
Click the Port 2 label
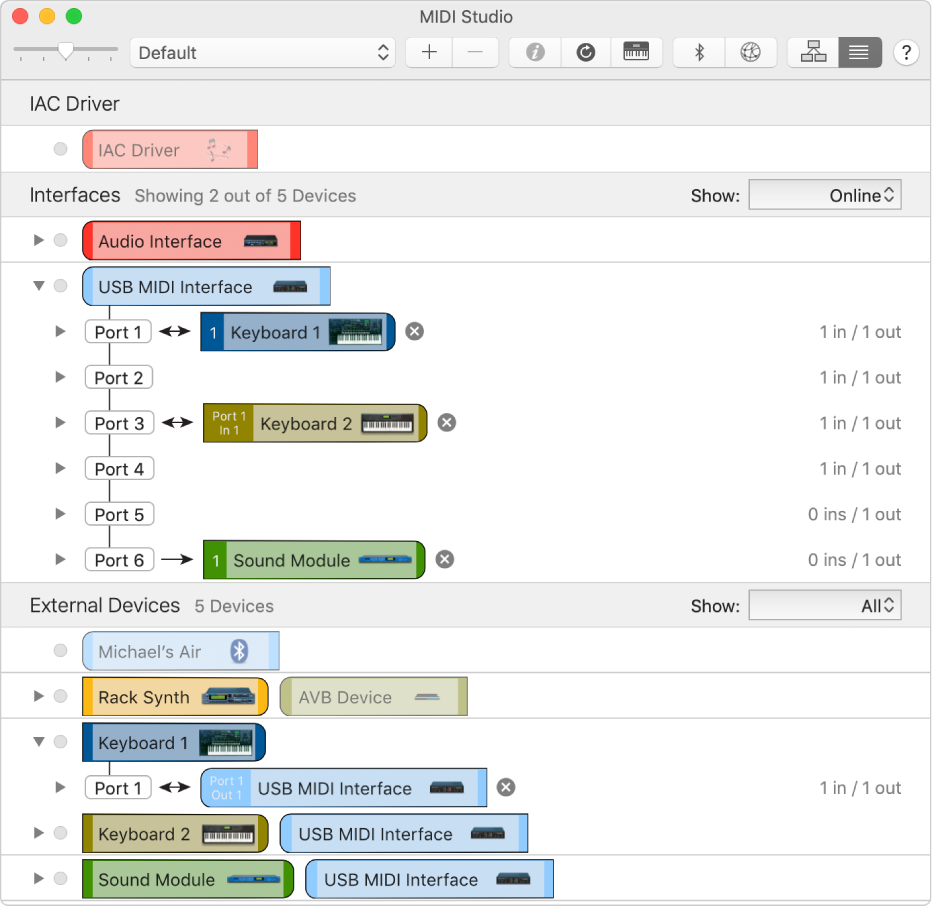[x=118, y=378]
